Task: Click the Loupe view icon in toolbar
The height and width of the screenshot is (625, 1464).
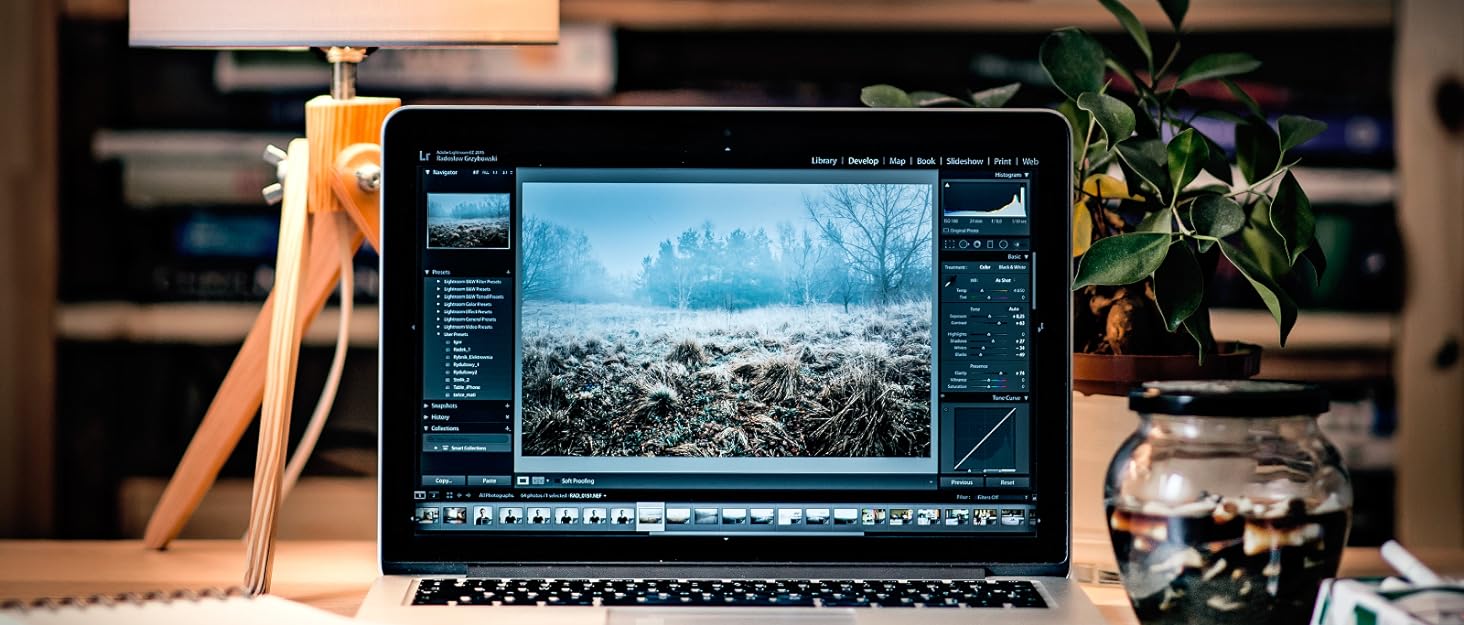Action: pyautogui.click(x=523, y=481)
